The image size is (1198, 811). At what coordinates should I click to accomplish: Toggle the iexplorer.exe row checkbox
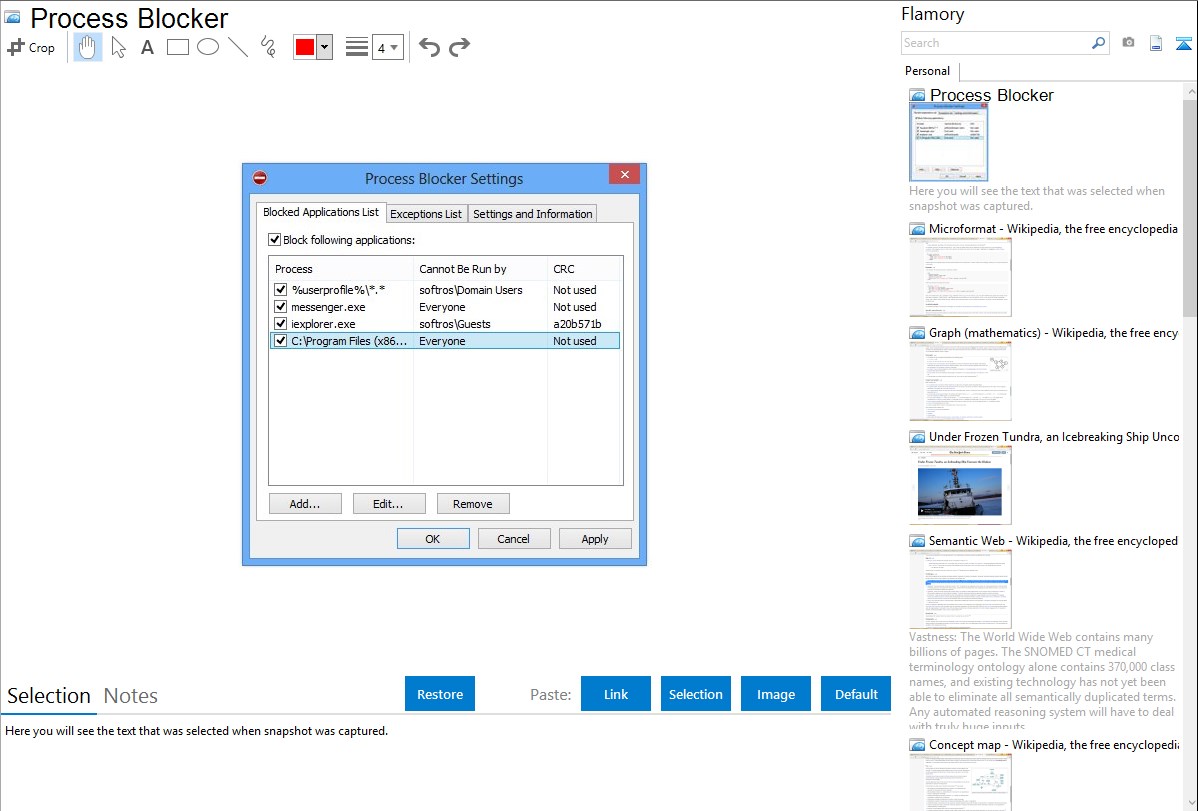[x=280, y=324]
